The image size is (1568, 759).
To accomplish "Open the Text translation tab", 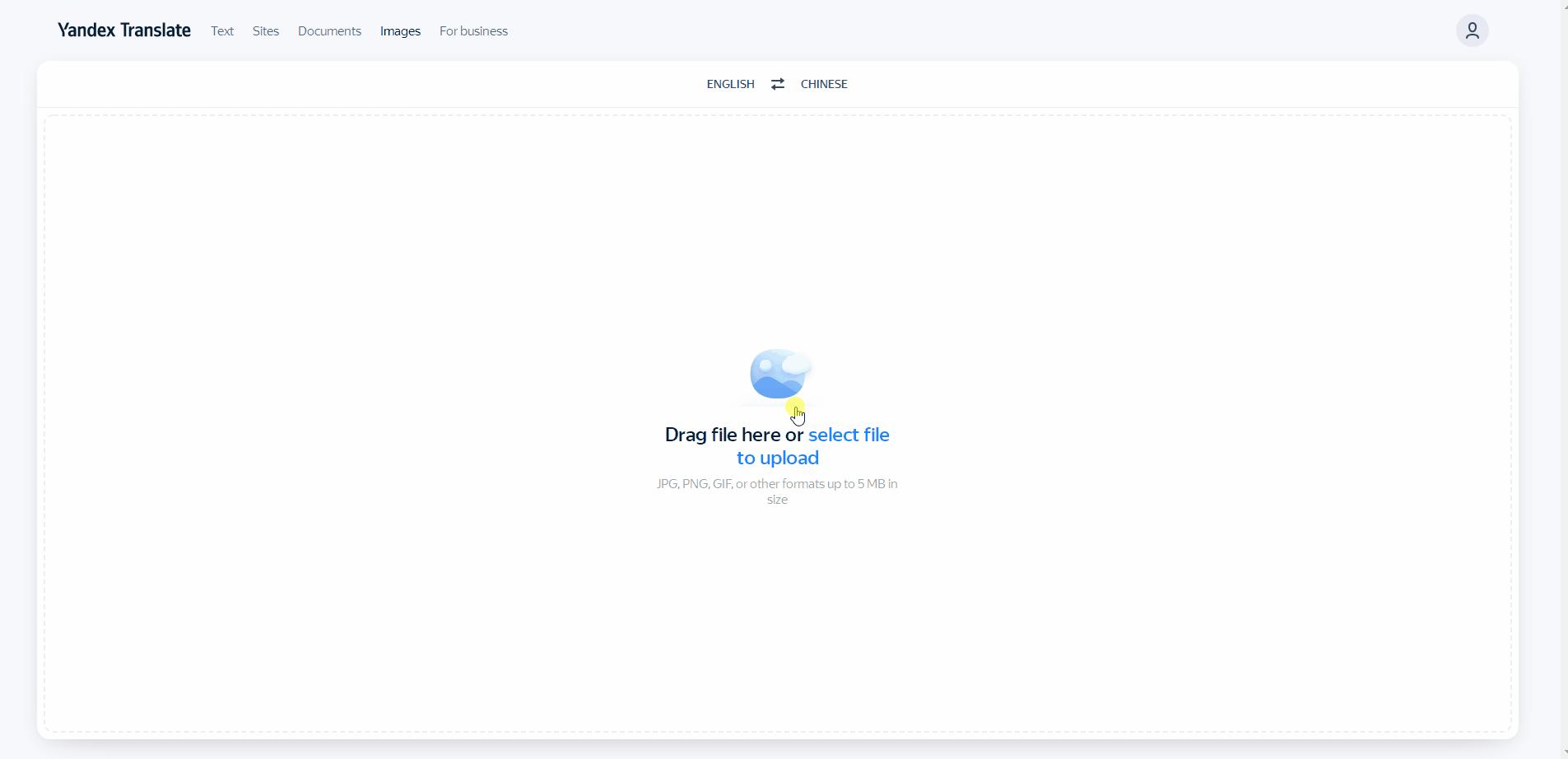I will pyautogui.click(x=222, y=31).
